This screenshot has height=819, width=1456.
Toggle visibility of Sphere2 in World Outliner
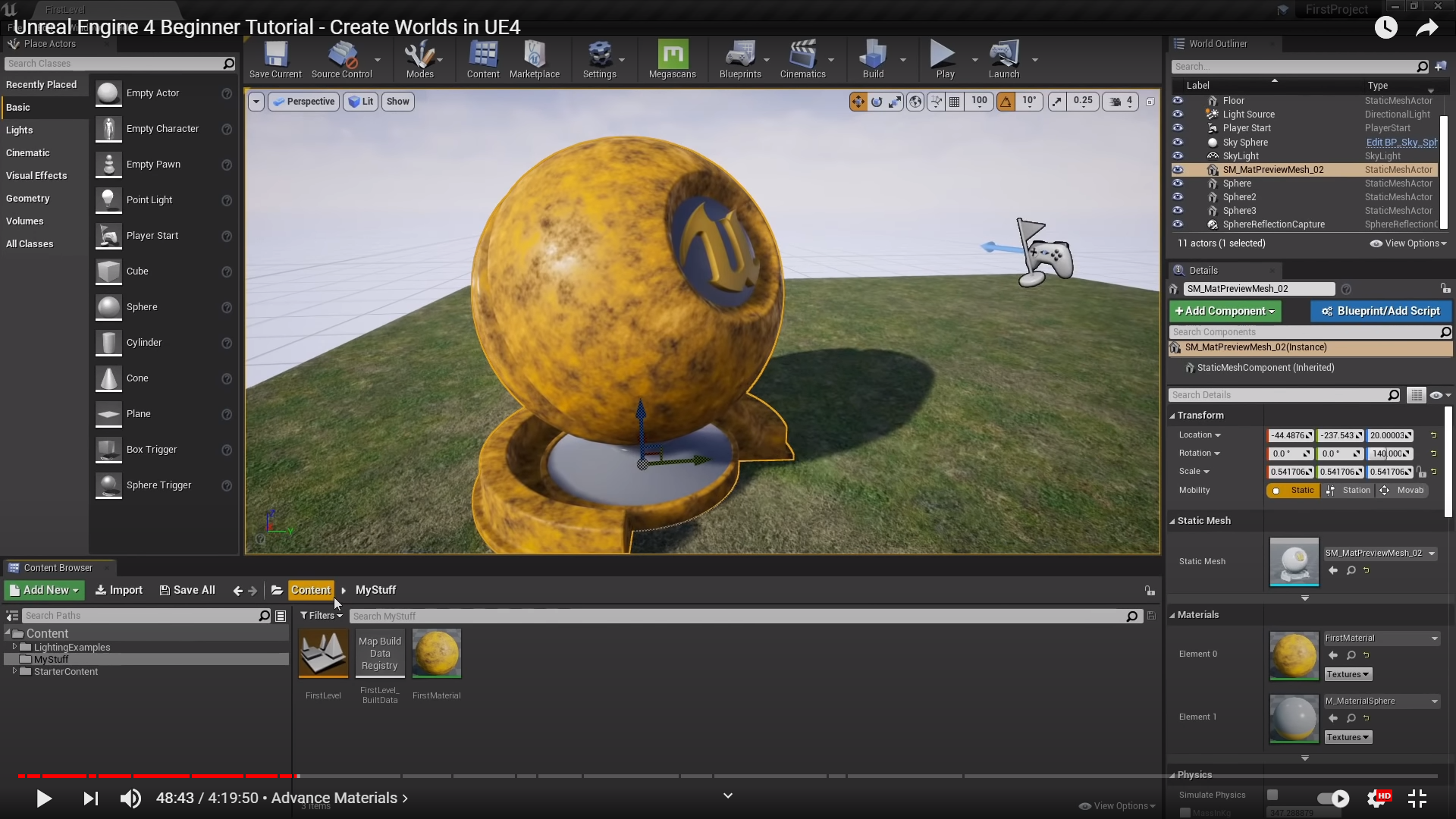point(1178,197)
